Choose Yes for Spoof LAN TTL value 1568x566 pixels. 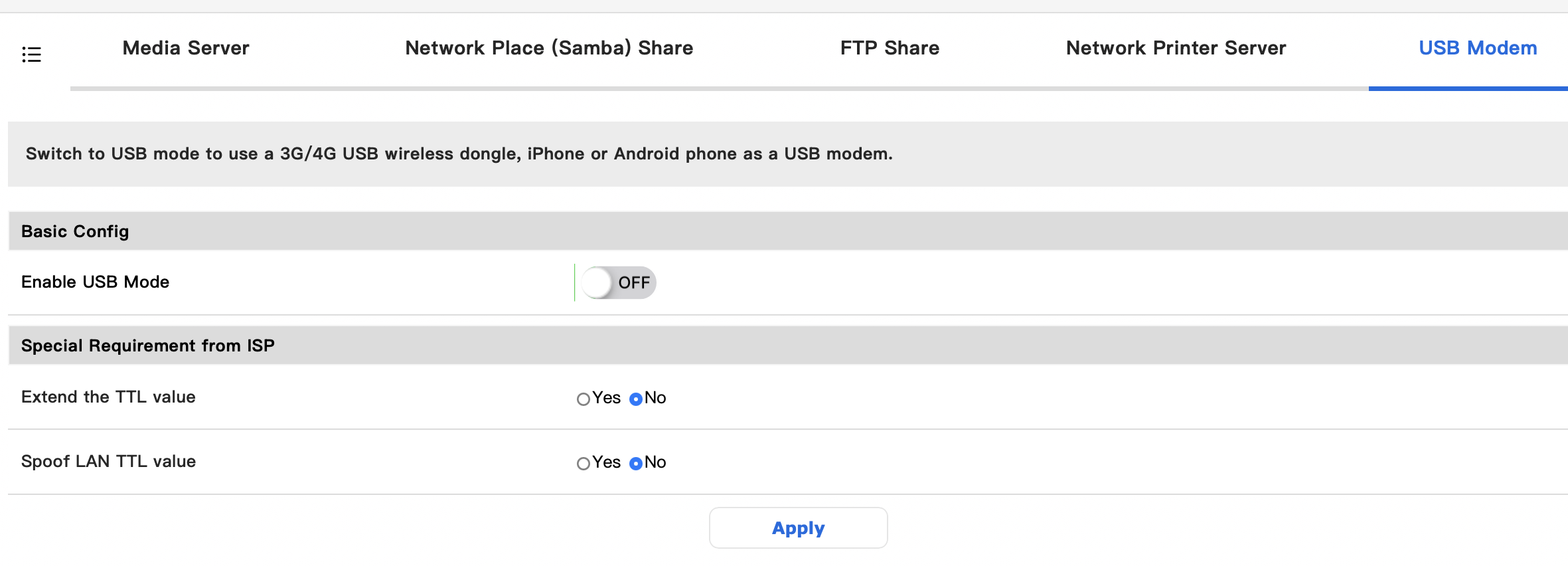[x=584, y=464]
